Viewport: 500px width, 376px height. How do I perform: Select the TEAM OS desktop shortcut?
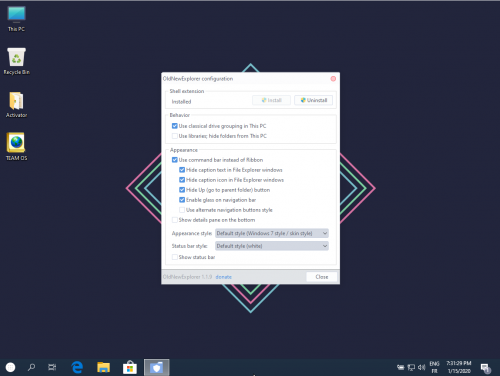point(16,147)
